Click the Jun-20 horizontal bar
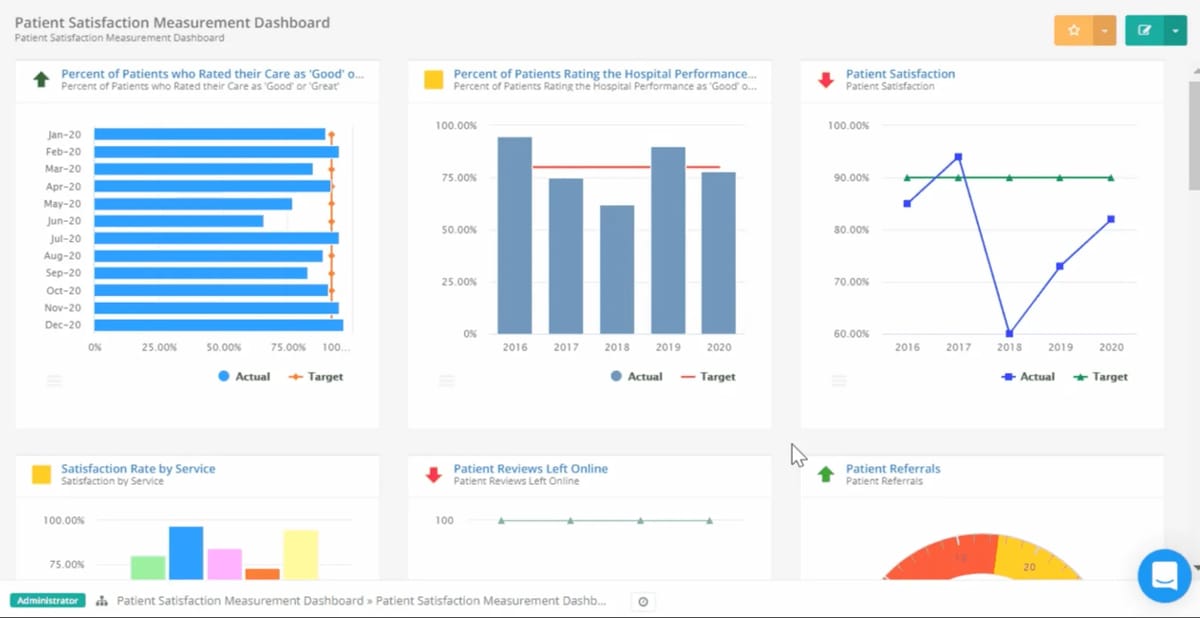 [179, 221]
